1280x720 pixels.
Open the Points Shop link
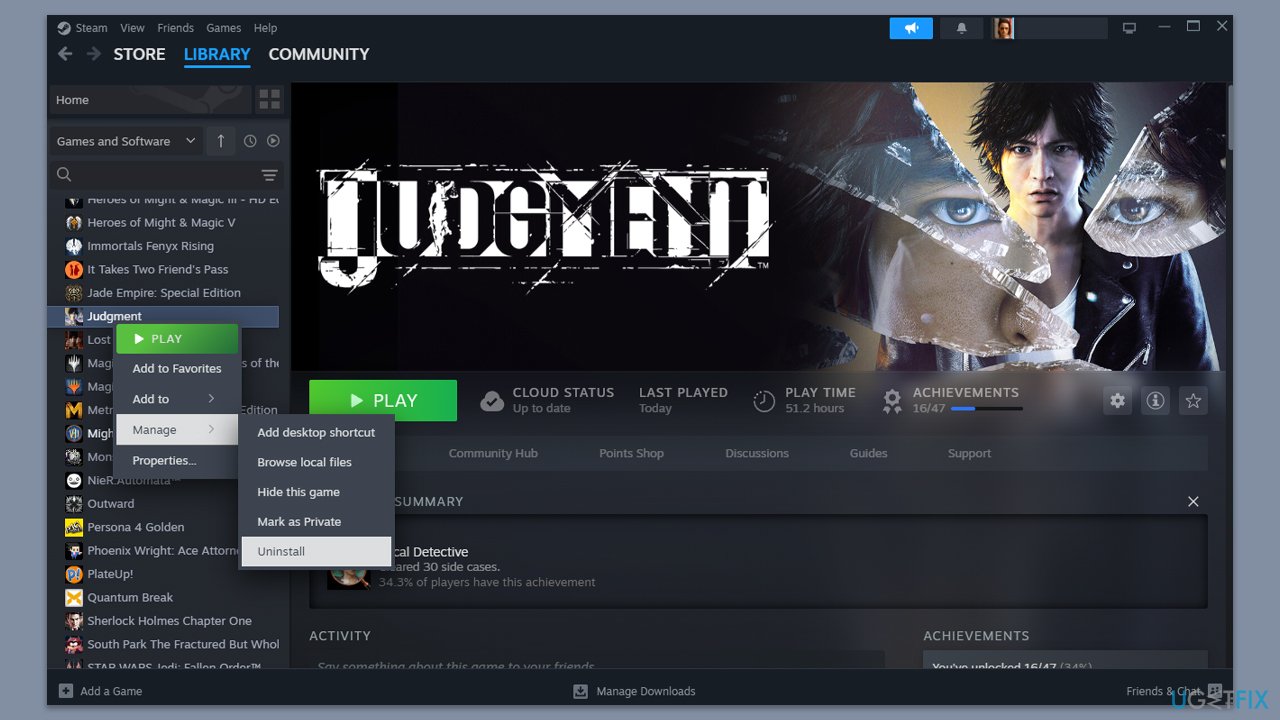tap(631, 453)
